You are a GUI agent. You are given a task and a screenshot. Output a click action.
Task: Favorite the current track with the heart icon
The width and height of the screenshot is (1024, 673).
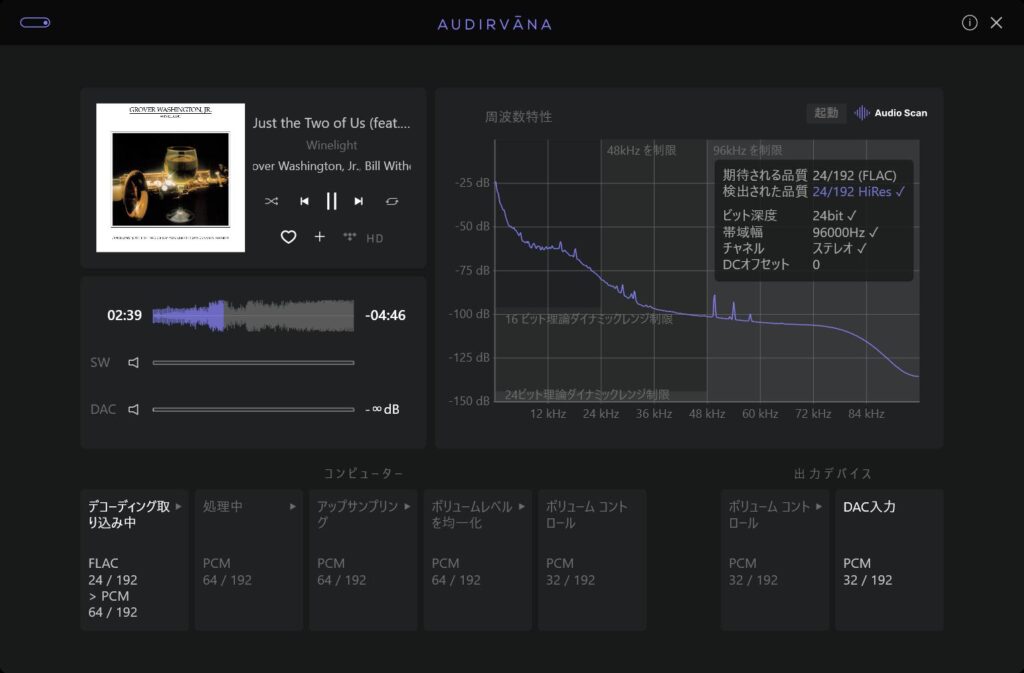(288, 237)
